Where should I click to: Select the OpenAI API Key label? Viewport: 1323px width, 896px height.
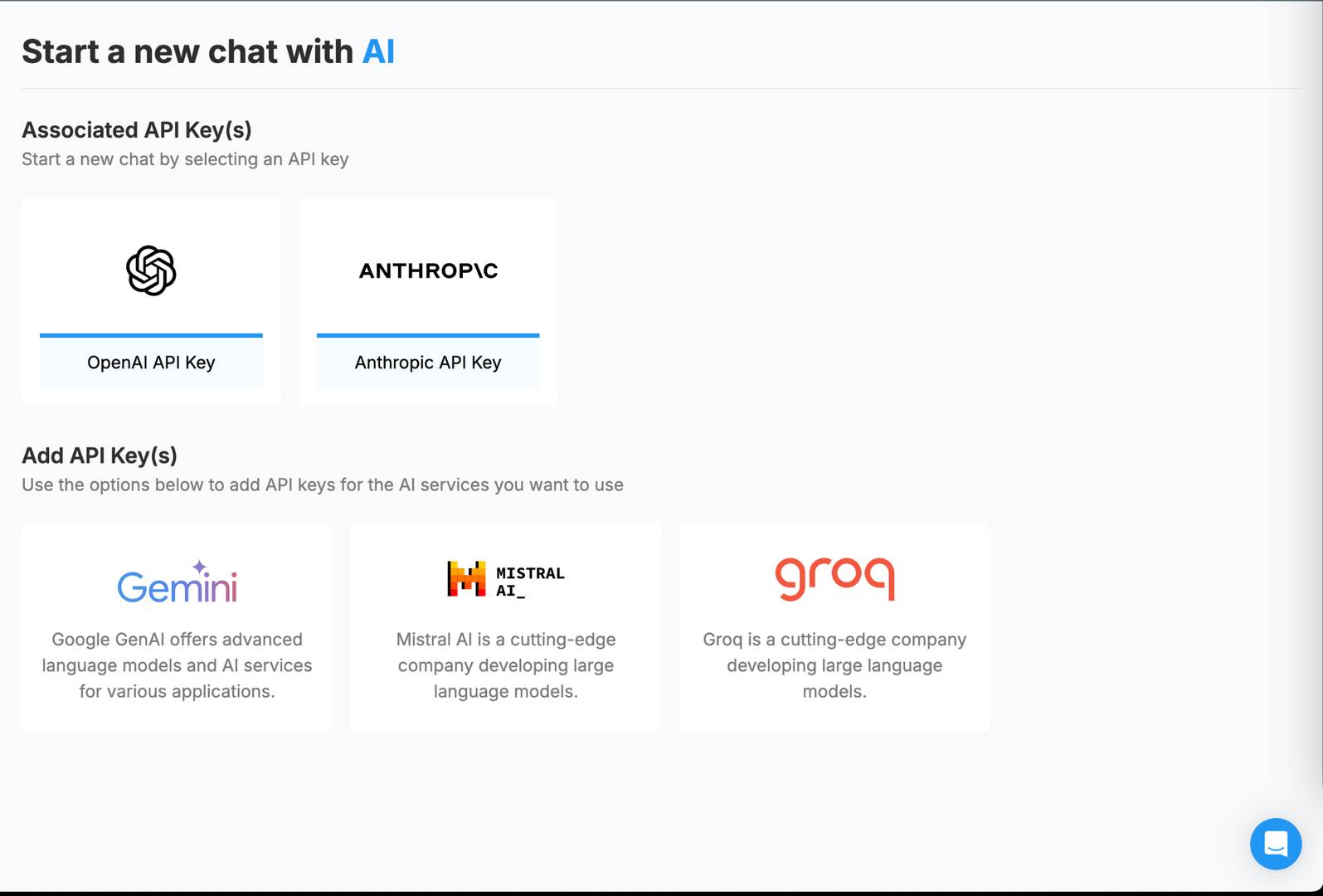click(151, 363)
